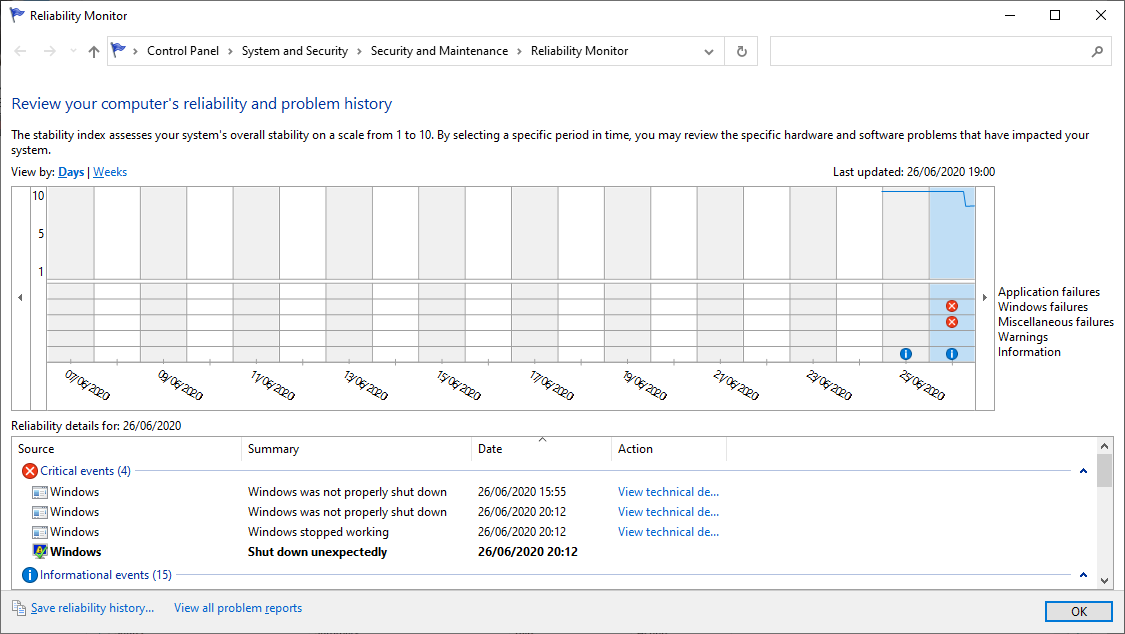This screenshot has height=634, width=1125.
Task: Click the Save reliability history document icon
Action: click(x=19, y=608)
